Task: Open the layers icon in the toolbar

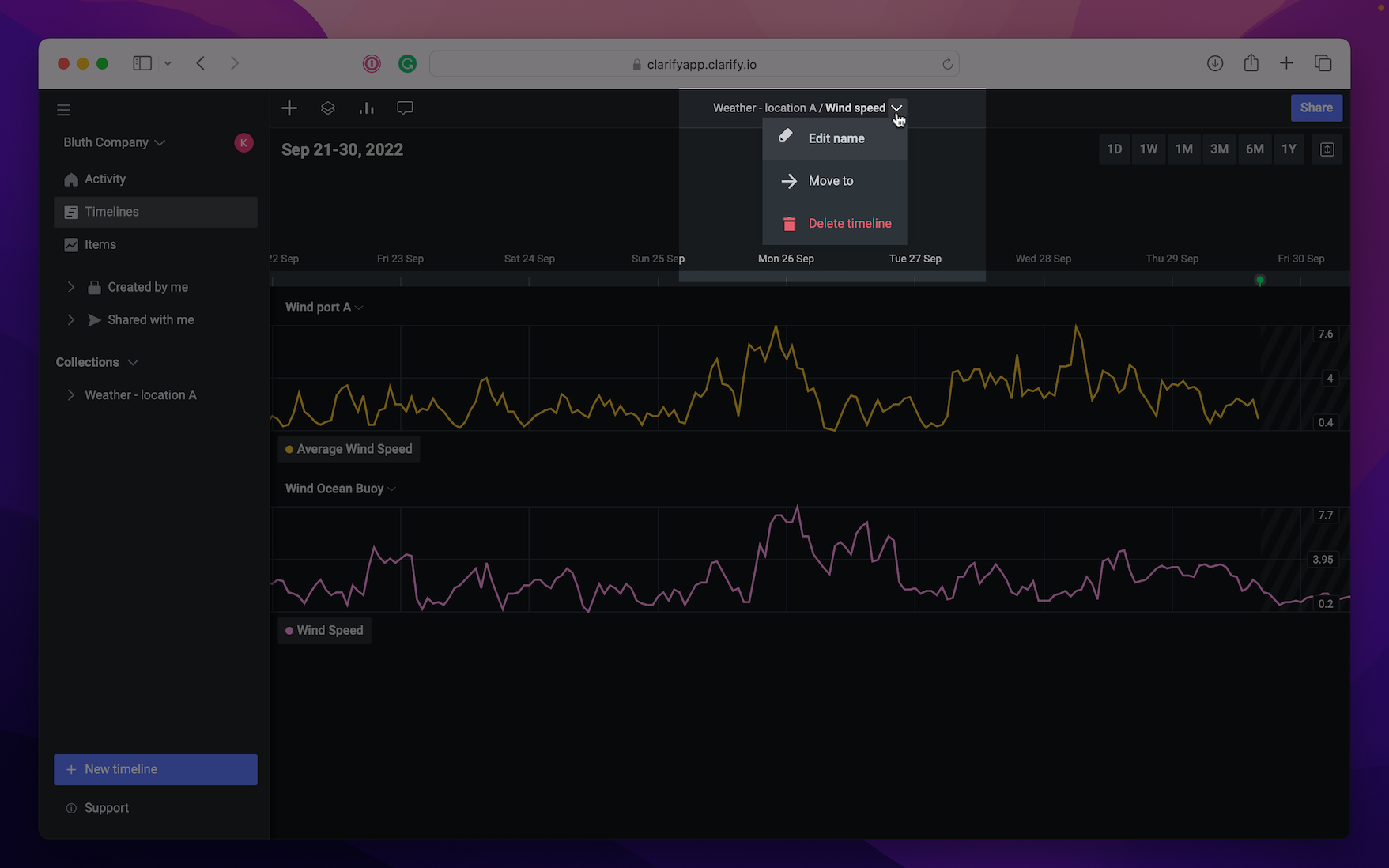Action: 328,108
